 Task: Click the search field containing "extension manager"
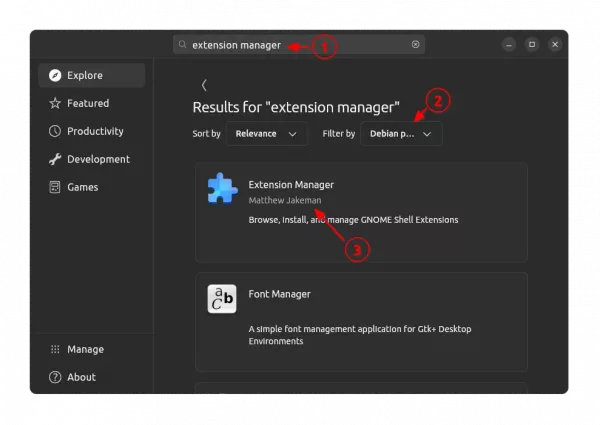pos(299,45)
